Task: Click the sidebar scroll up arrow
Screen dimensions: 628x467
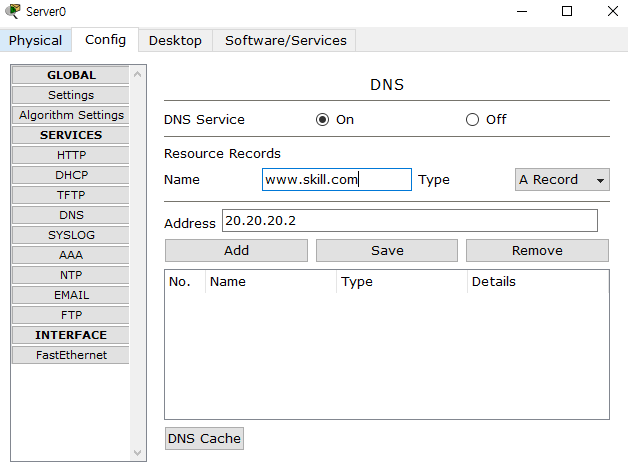Action: click(137, 74)
